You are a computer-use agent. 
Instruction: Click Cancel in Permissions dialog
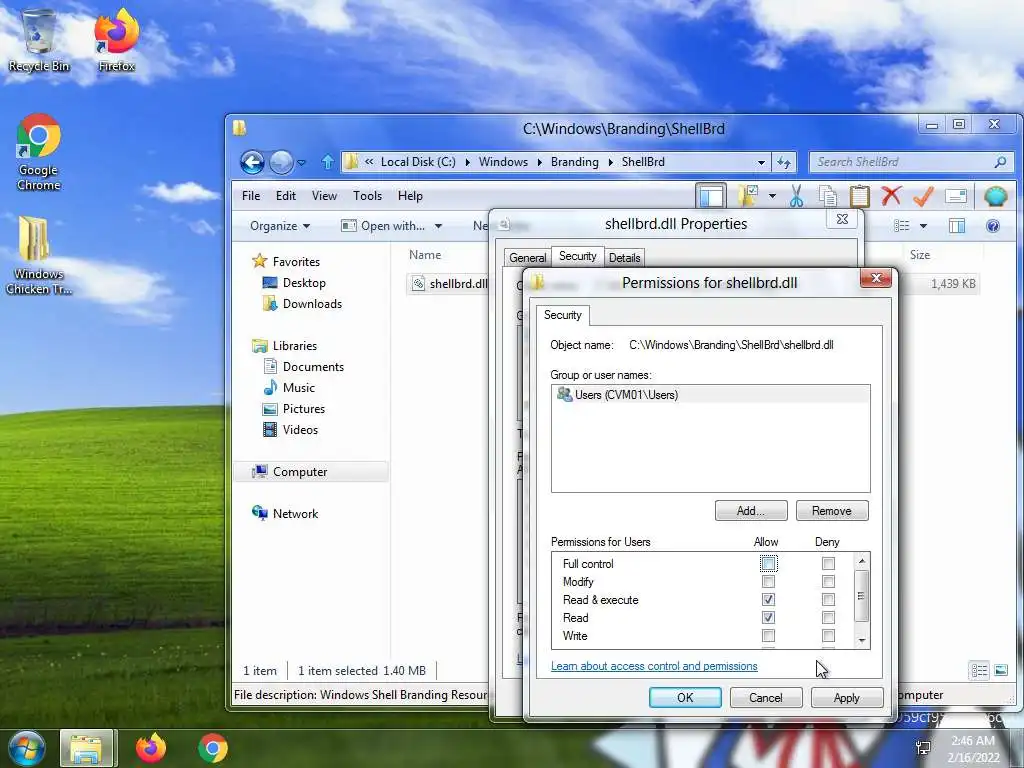(x=765, y=697)
